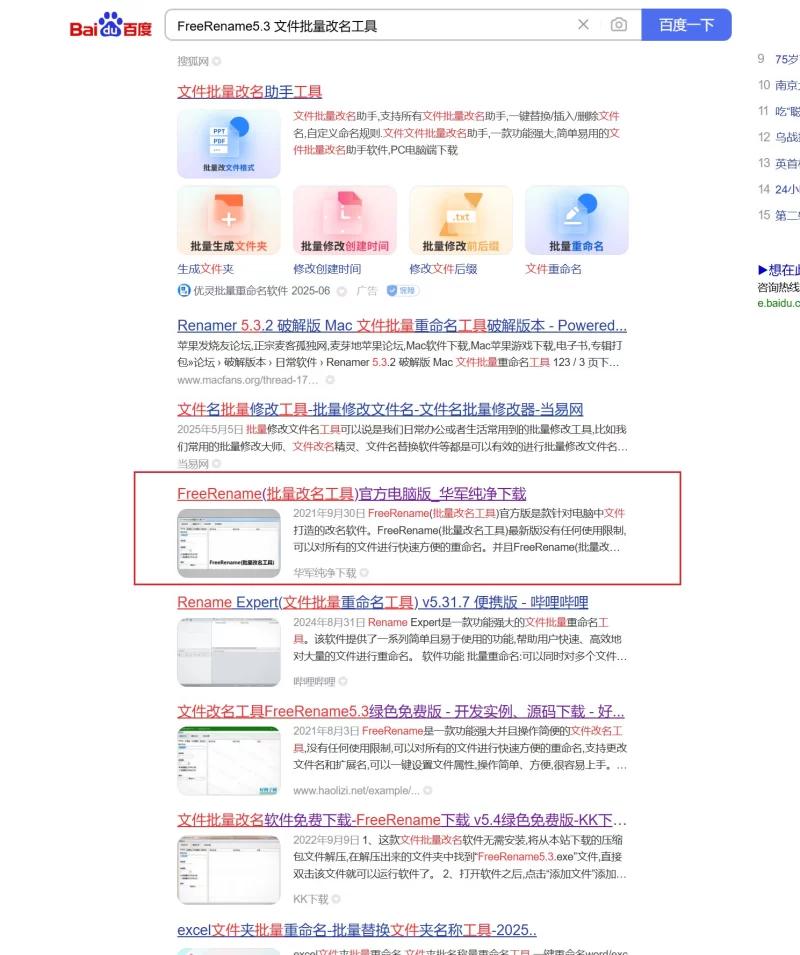Open the 生成文件夹 link
Viewport: 800px width, 955px height.
point(205,269)
